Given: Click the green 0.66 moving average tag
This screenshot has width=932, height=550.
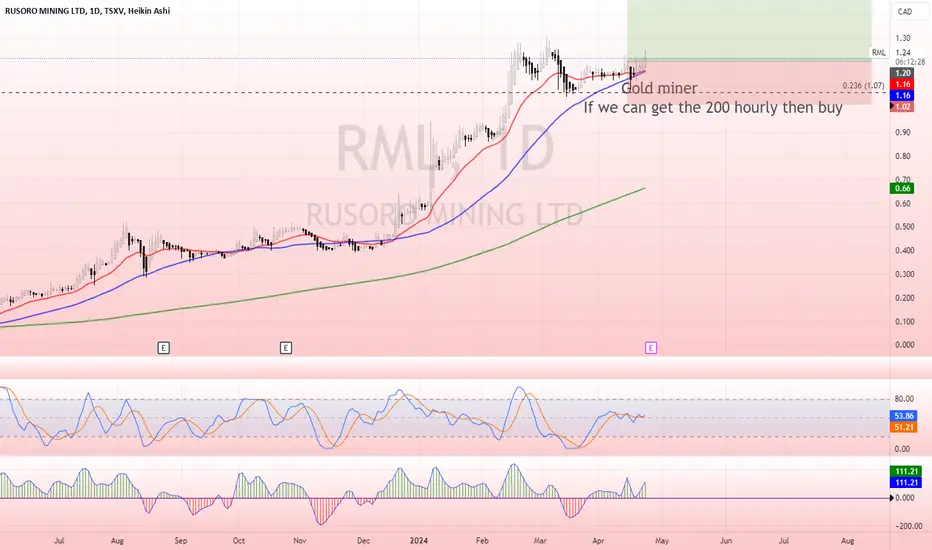Looking at the screenshot, I should click(903, 188).
